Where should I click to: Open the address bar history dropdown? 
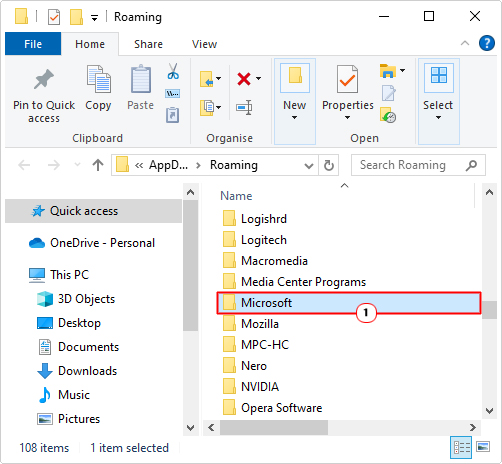pyautogui.click(x=309, y=165)
